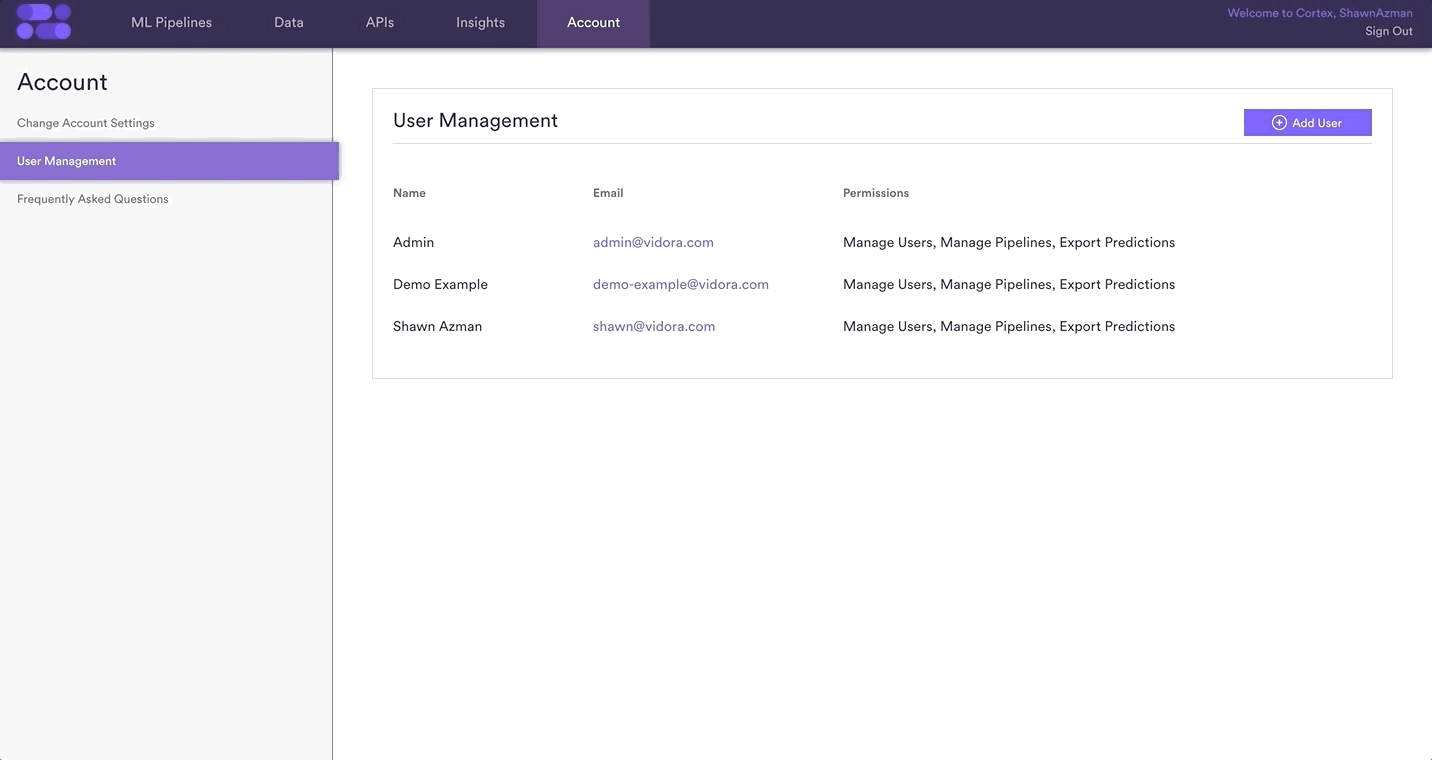Open the Insights tab
Image resolution: width=1432 pixels, height=760 pixels.
coord(480,23)
